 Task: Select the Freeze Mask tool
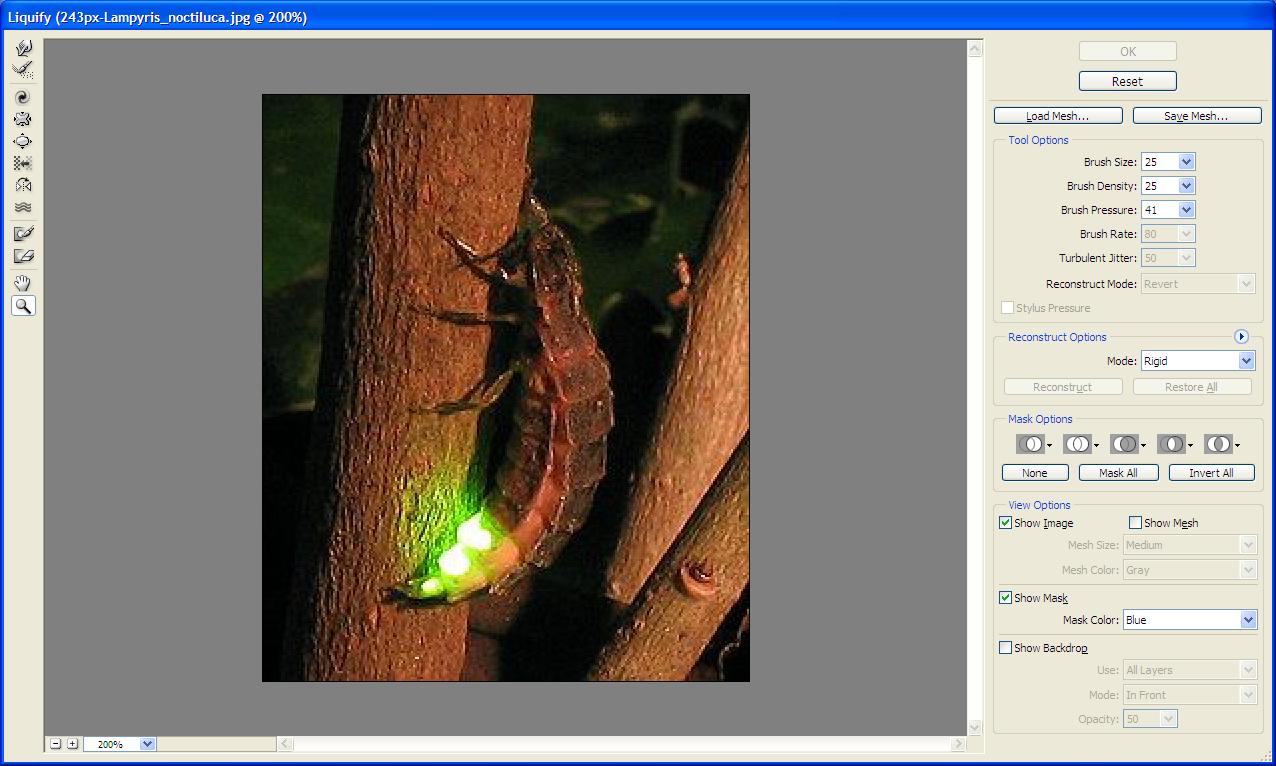[23, 233]
